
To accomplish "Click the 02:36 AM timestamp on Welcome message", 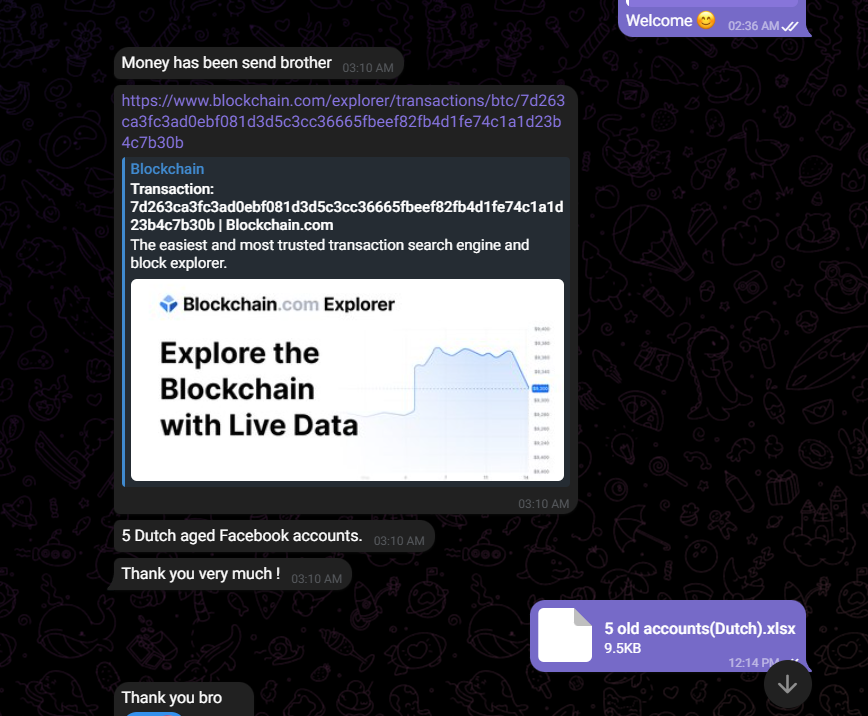I will click(753, 26).
